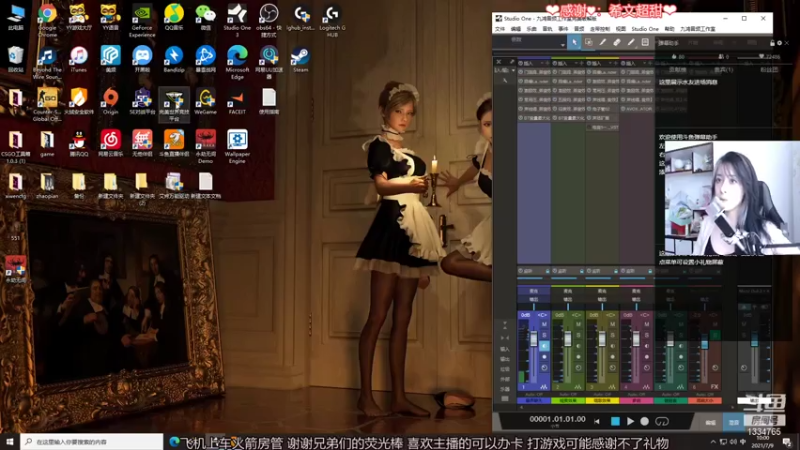
Task: Open the Origin desktop shortcut
Action: pos(110,101)
